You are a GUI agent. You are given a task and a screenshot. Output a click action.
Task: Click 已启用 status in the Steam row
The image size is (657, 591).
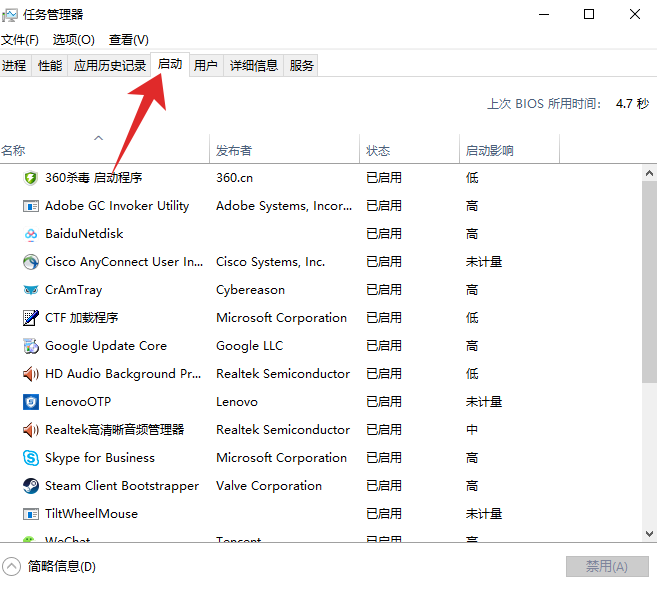tap(384, 486)
